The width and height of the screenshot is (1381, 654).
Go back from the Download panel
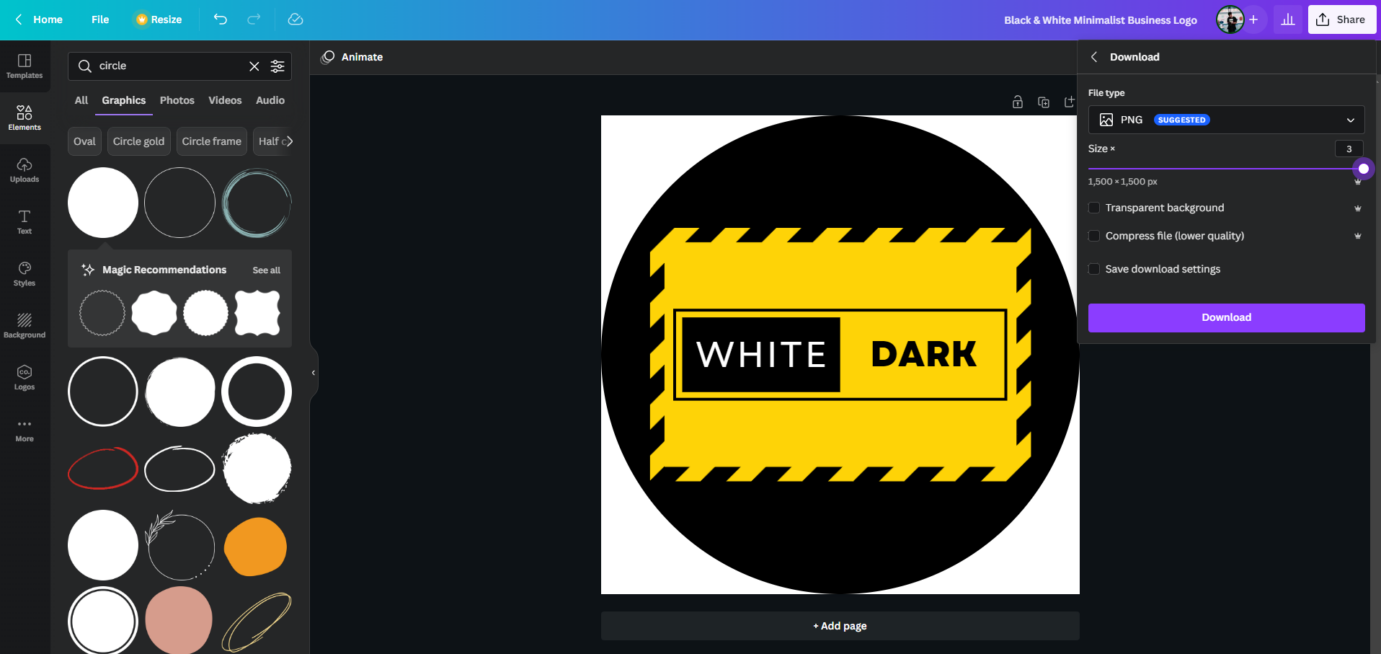click(1093, 57)
